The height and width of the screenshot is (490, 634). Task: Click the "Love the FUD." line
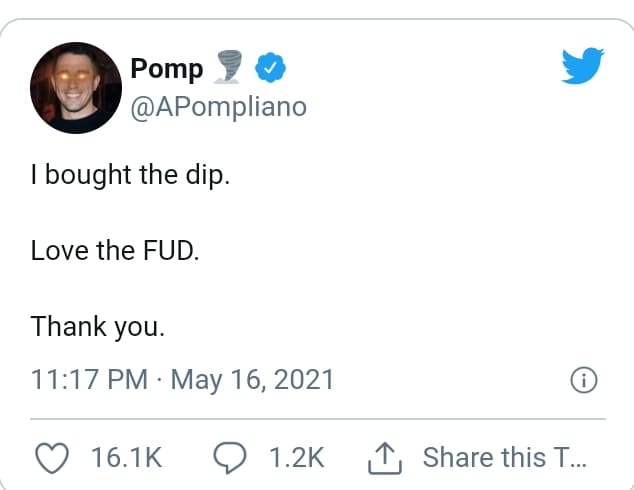coord(115,251)
